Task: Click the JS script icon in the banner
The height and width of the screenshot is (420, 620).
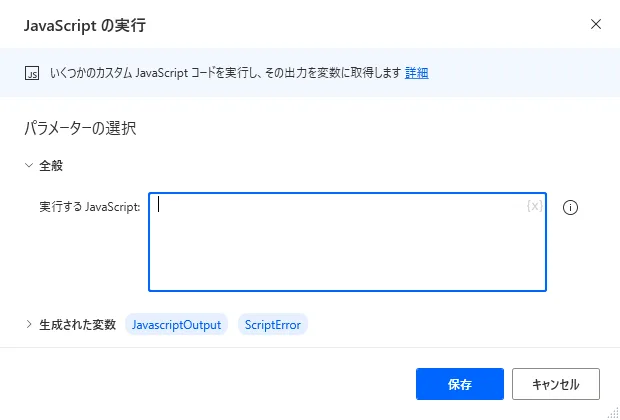Action: 31,73
